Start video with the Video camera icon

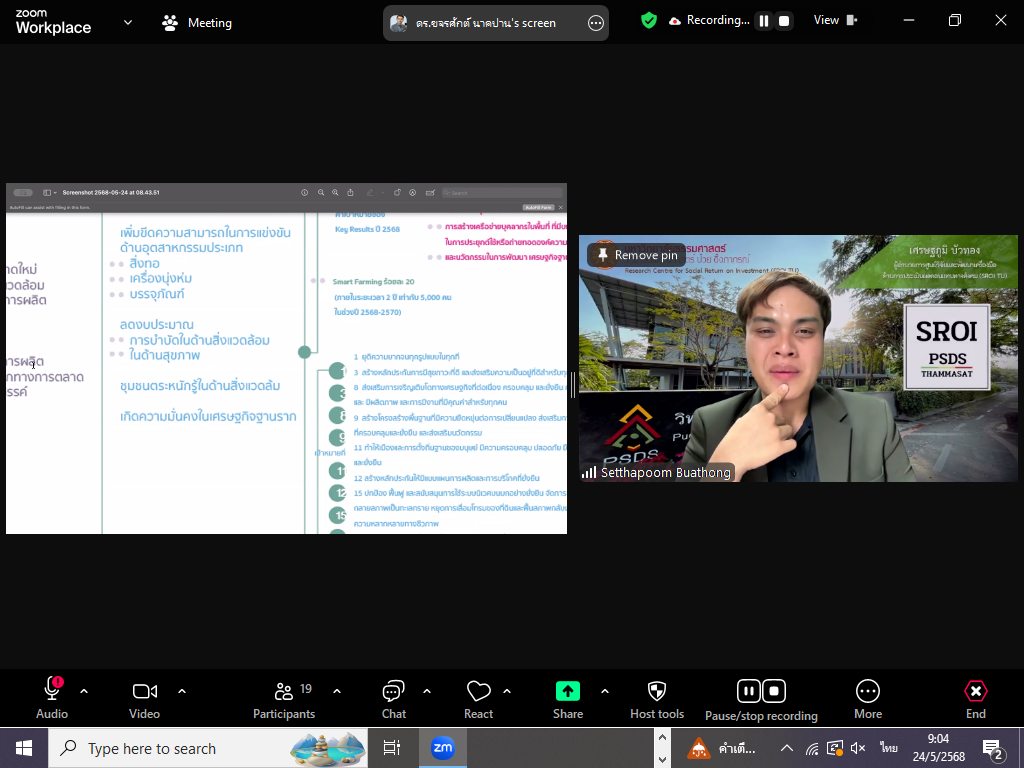[144, 691]
